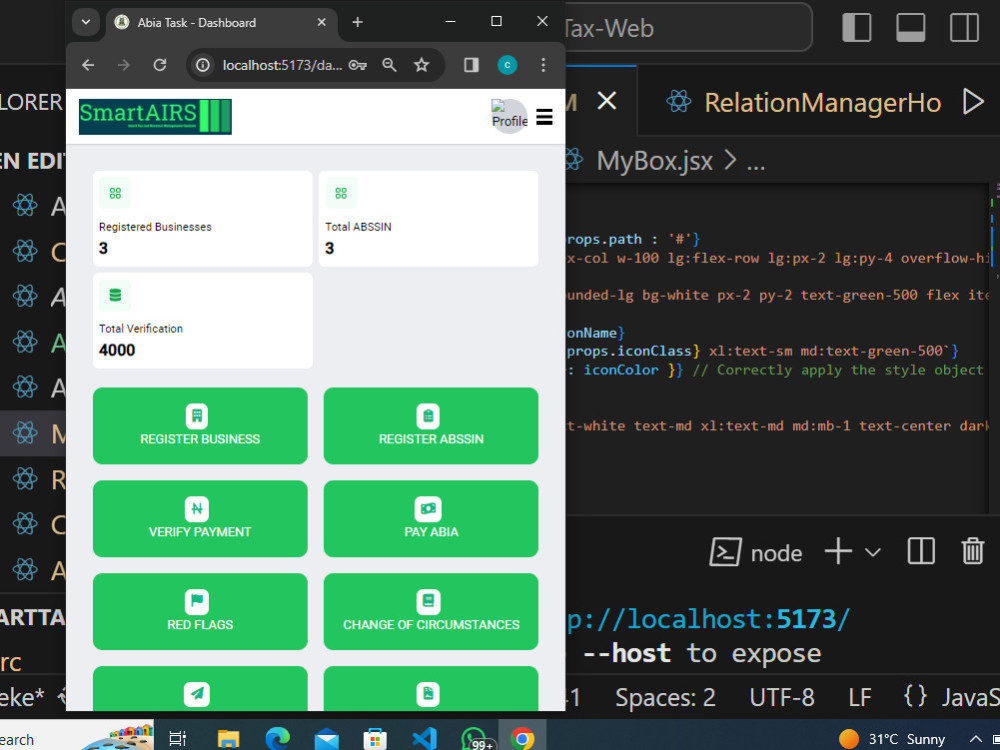Close the active VS Code editor tab
This screenshot has width=1000, height=750.
[x=607, y=101]
